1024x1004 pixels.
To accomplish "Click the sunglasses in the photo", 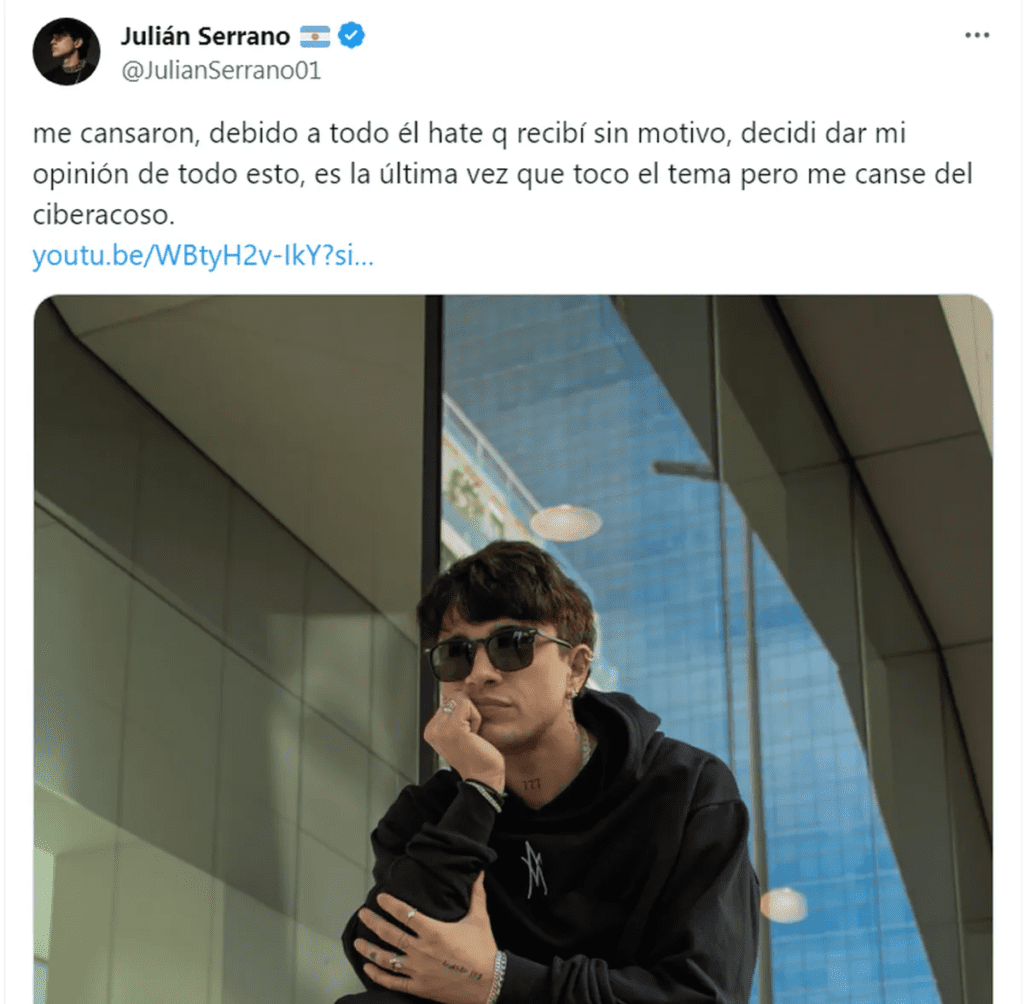I will tap(498, 651).
